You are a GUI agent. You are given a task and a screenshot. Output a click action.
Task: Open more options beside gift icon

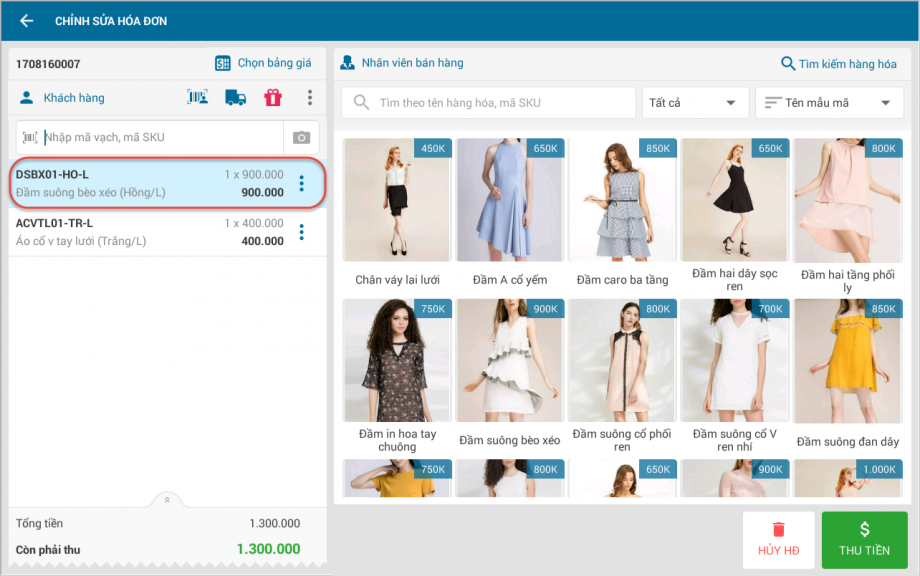(310, 97)
